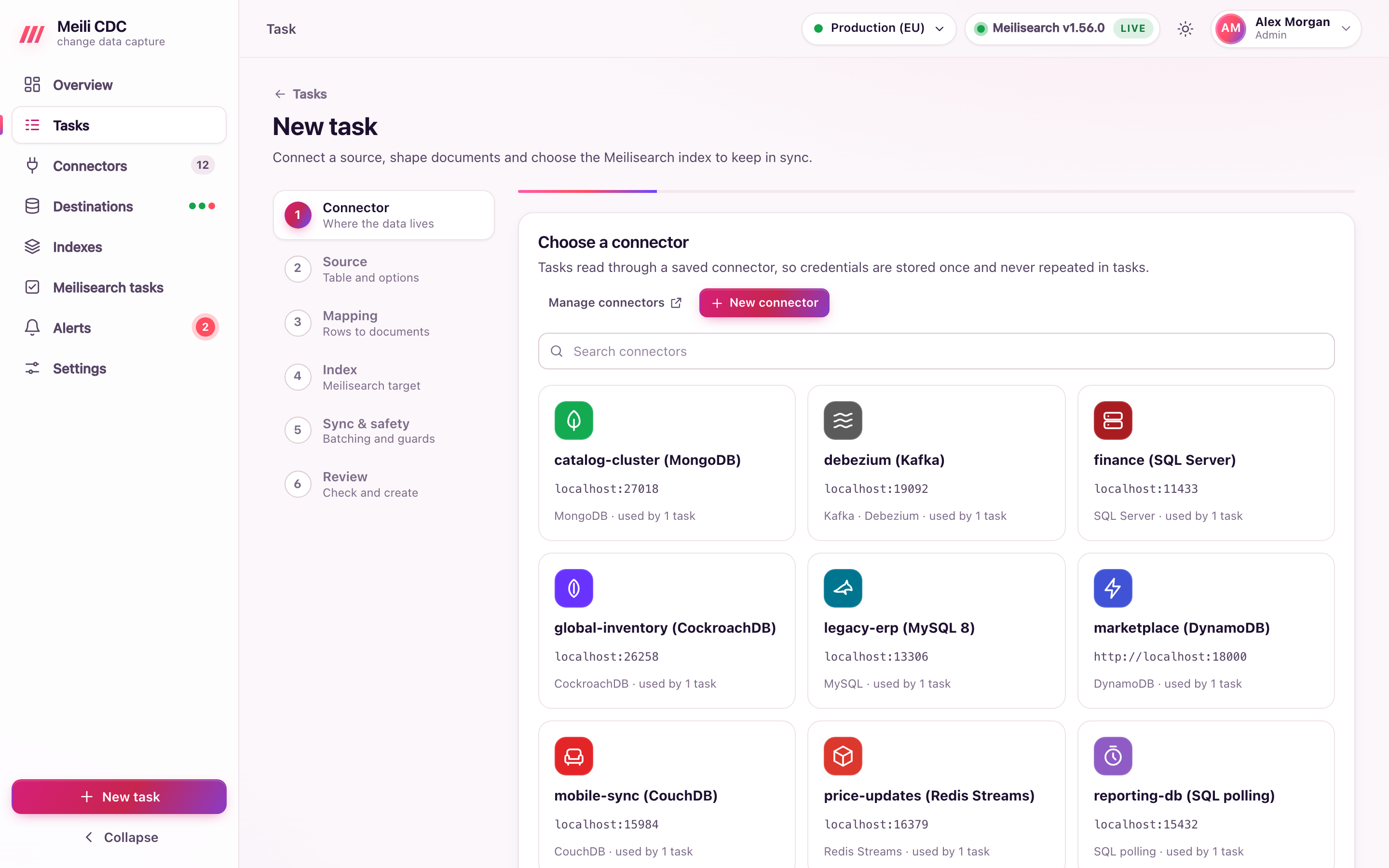Viewport: 1389px width, 868px height.
Task: Click localhost:11433 on the finance card
Action: point(1145,488)
